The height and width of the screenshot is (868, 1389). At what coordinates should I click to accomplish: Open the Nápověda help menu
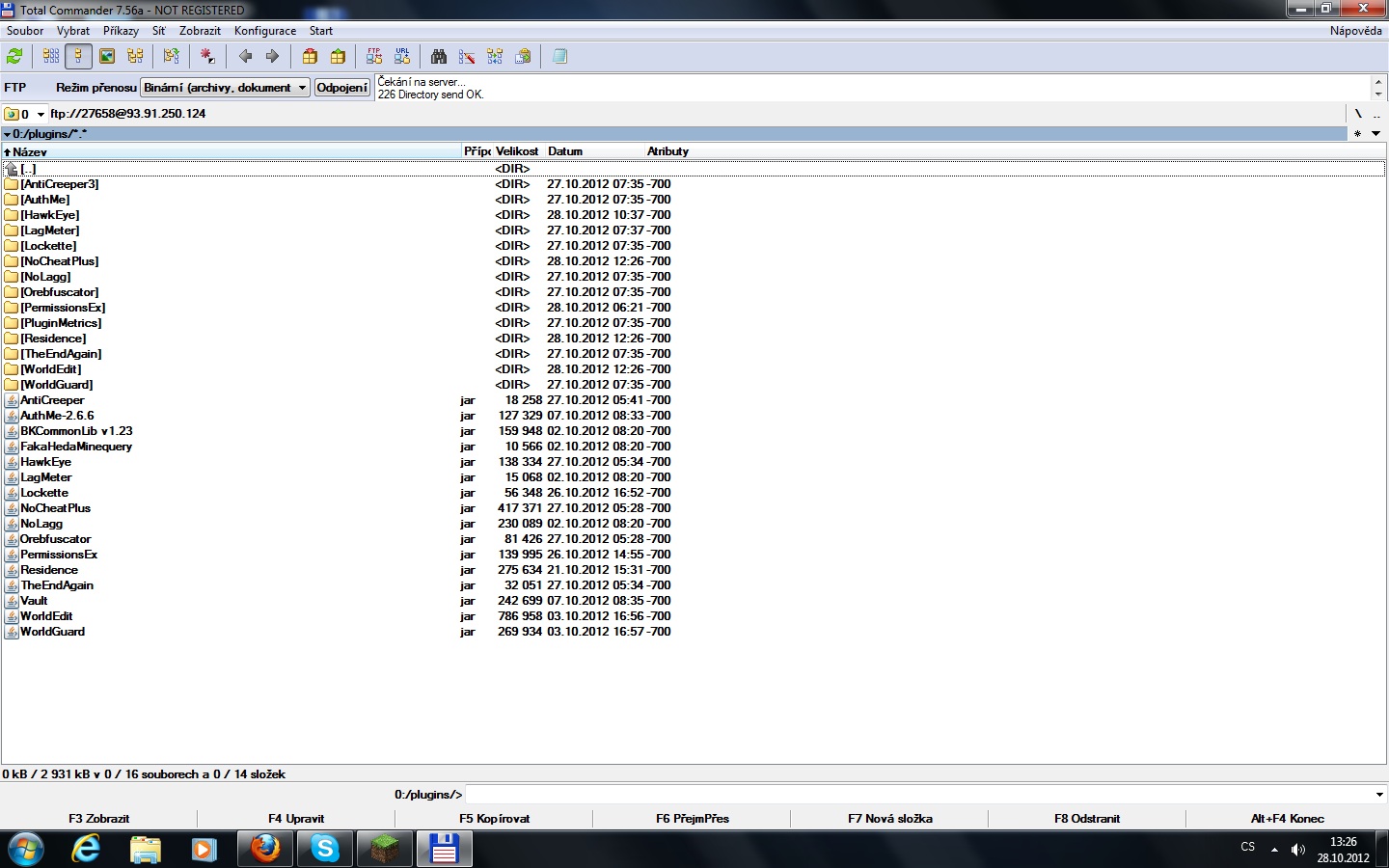[1355, 31]
